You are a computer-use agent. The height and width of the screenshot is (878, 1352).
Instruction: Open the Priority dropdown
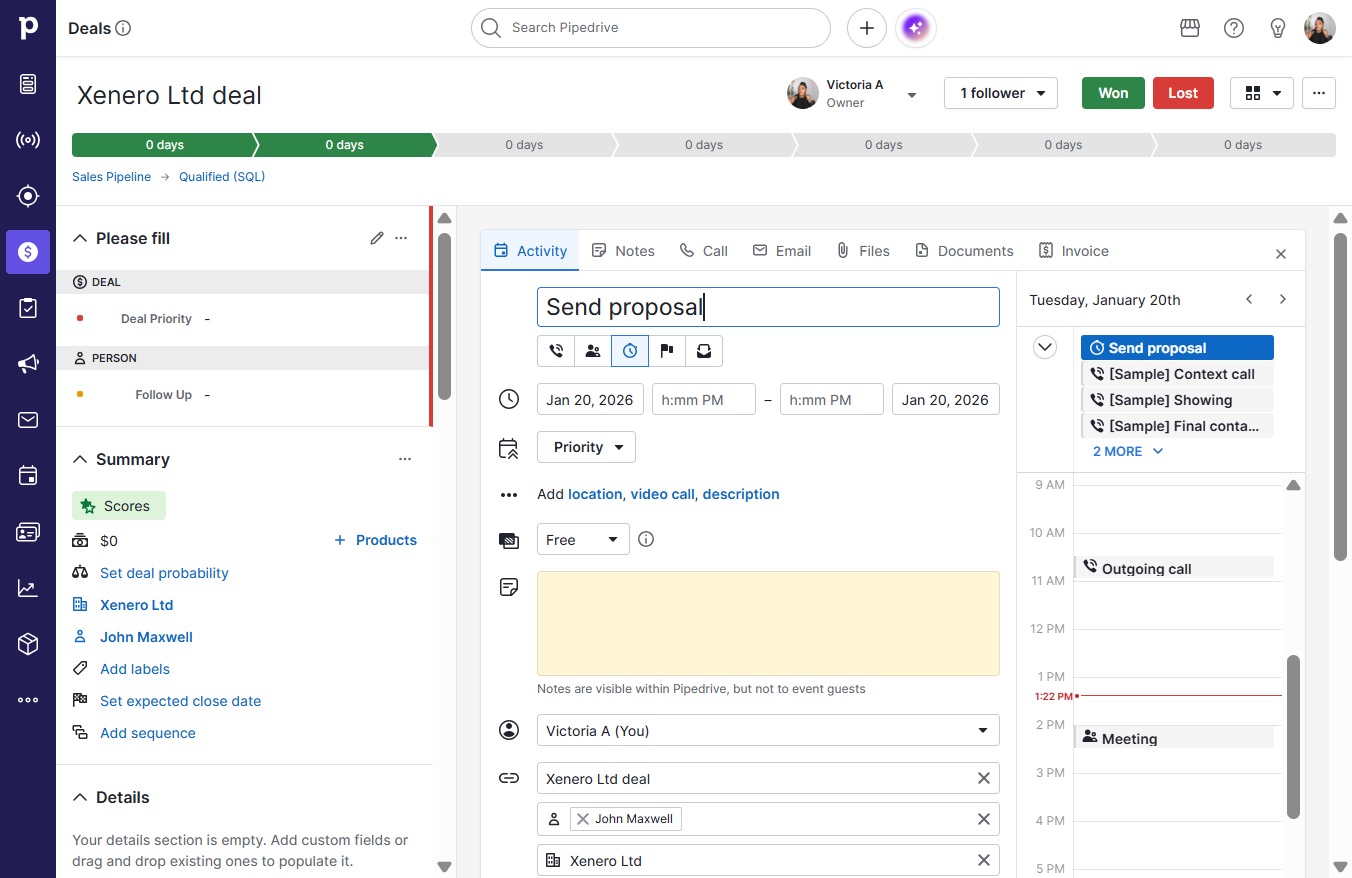coord(586,447)
